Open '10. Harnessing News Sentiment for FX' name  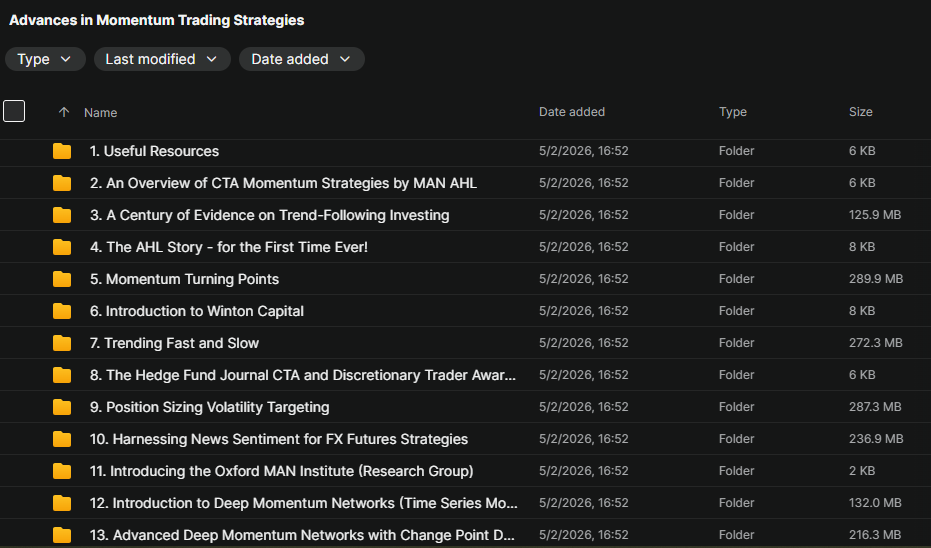coord(279,440)
